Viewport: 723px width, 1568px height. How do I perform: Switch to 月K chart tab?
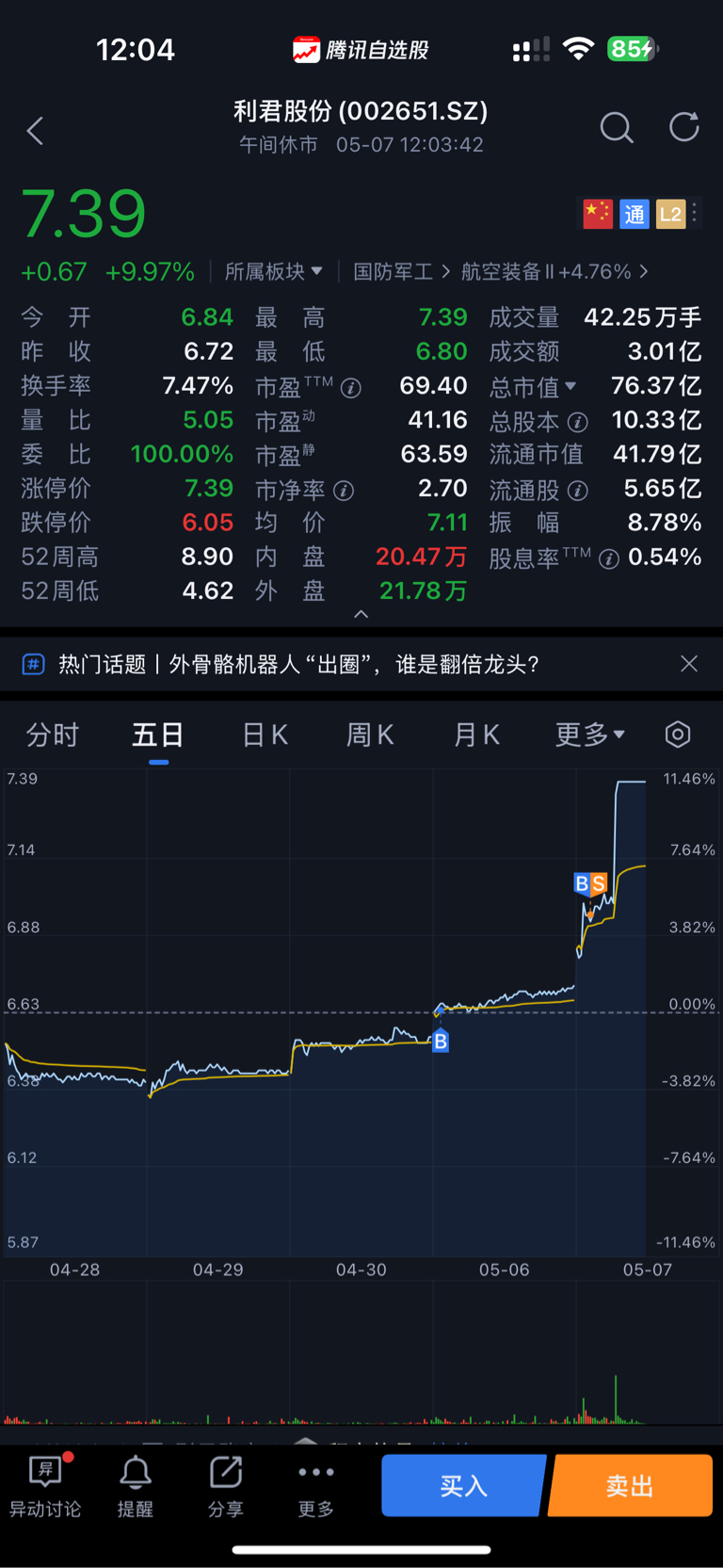pos(476,735)
